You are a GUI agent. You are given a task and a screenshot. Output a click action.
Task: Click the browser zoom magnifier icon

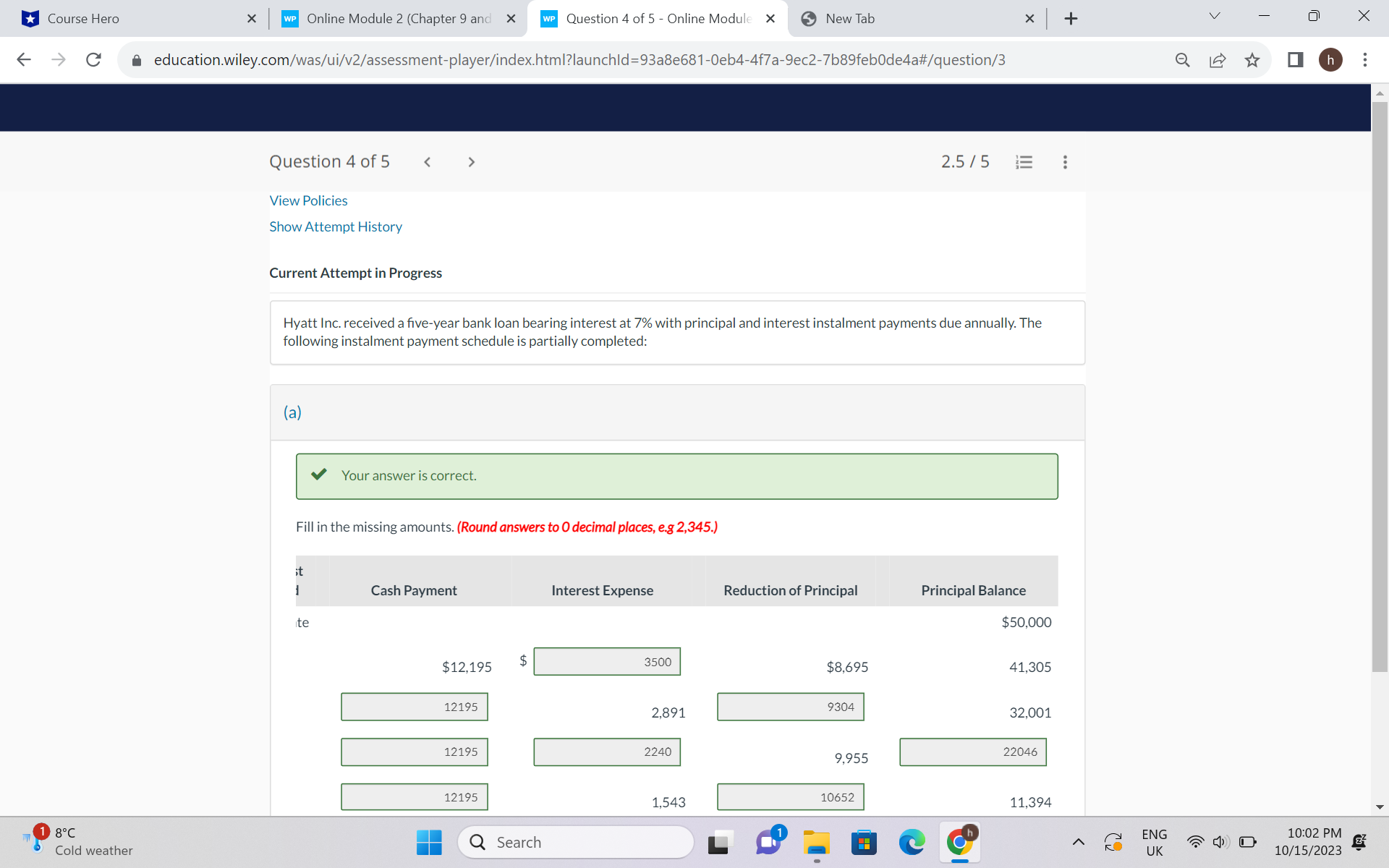pos(1183,60)
